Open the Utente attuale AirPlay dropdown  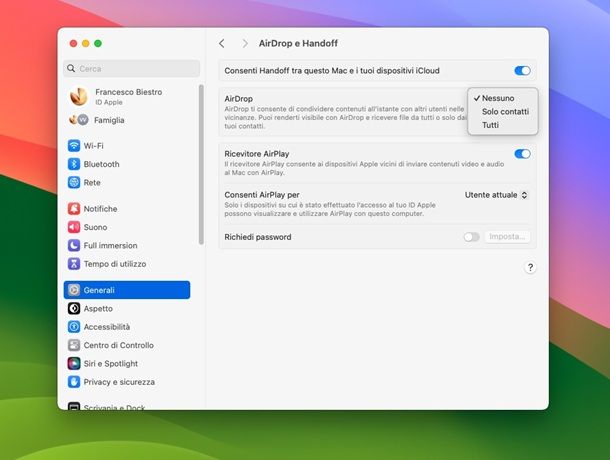tap(496, 195)
